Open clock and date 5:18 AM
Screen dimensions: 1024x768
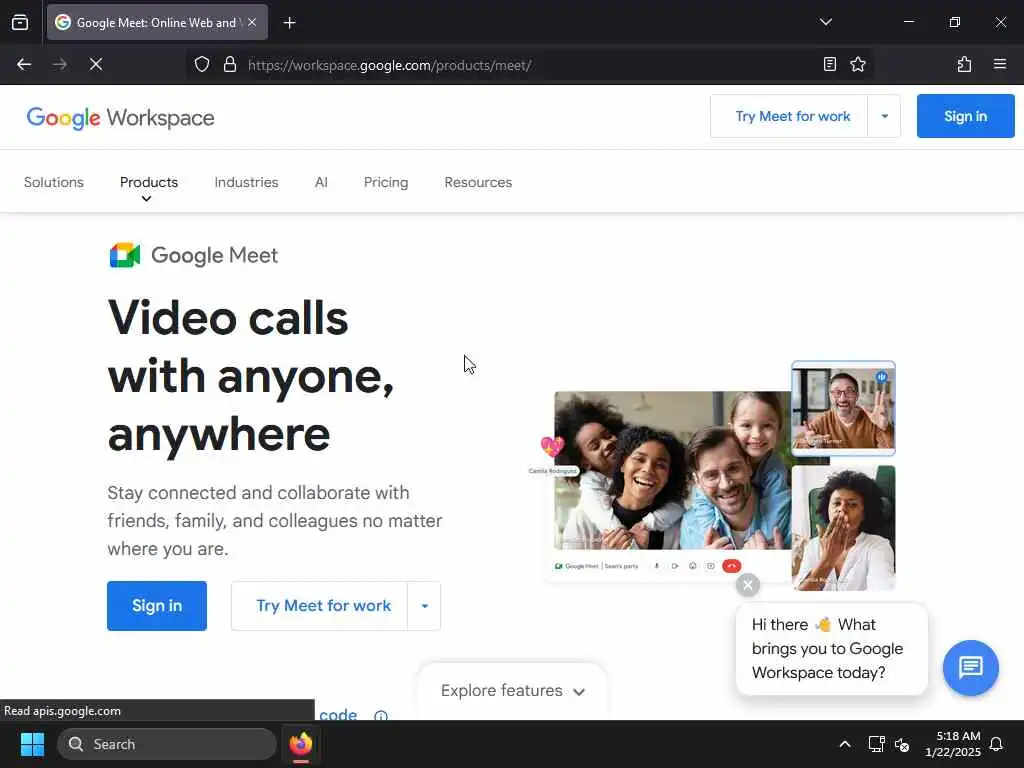pyautogui.click(x=952, y=744)
